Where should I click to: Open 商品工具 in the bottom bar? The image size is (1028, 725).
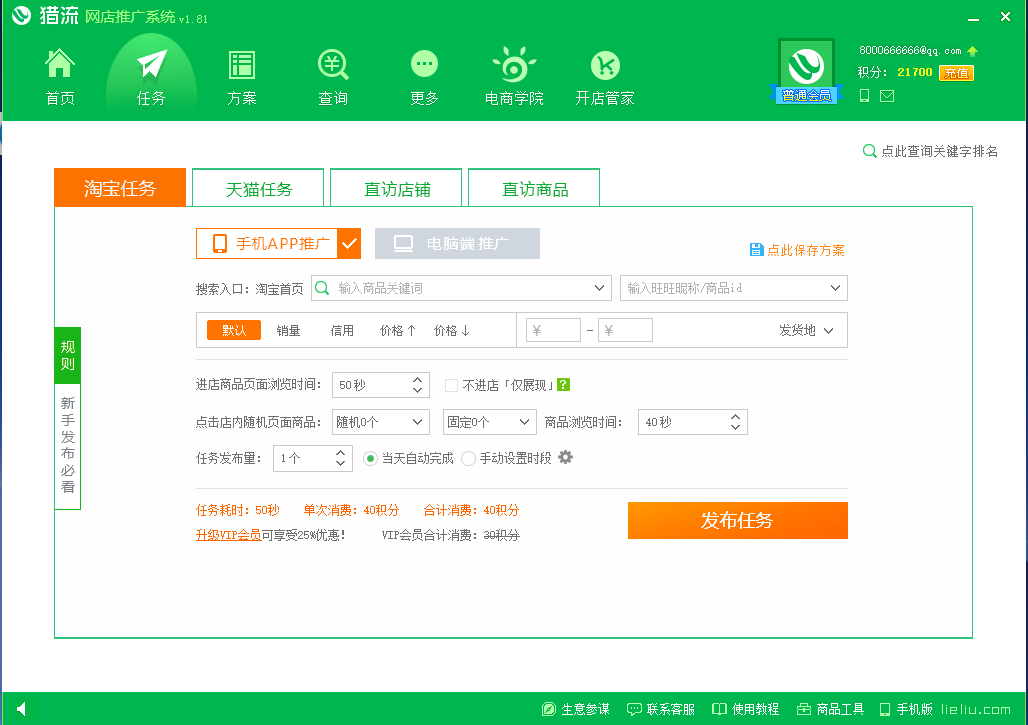(830, 709)
